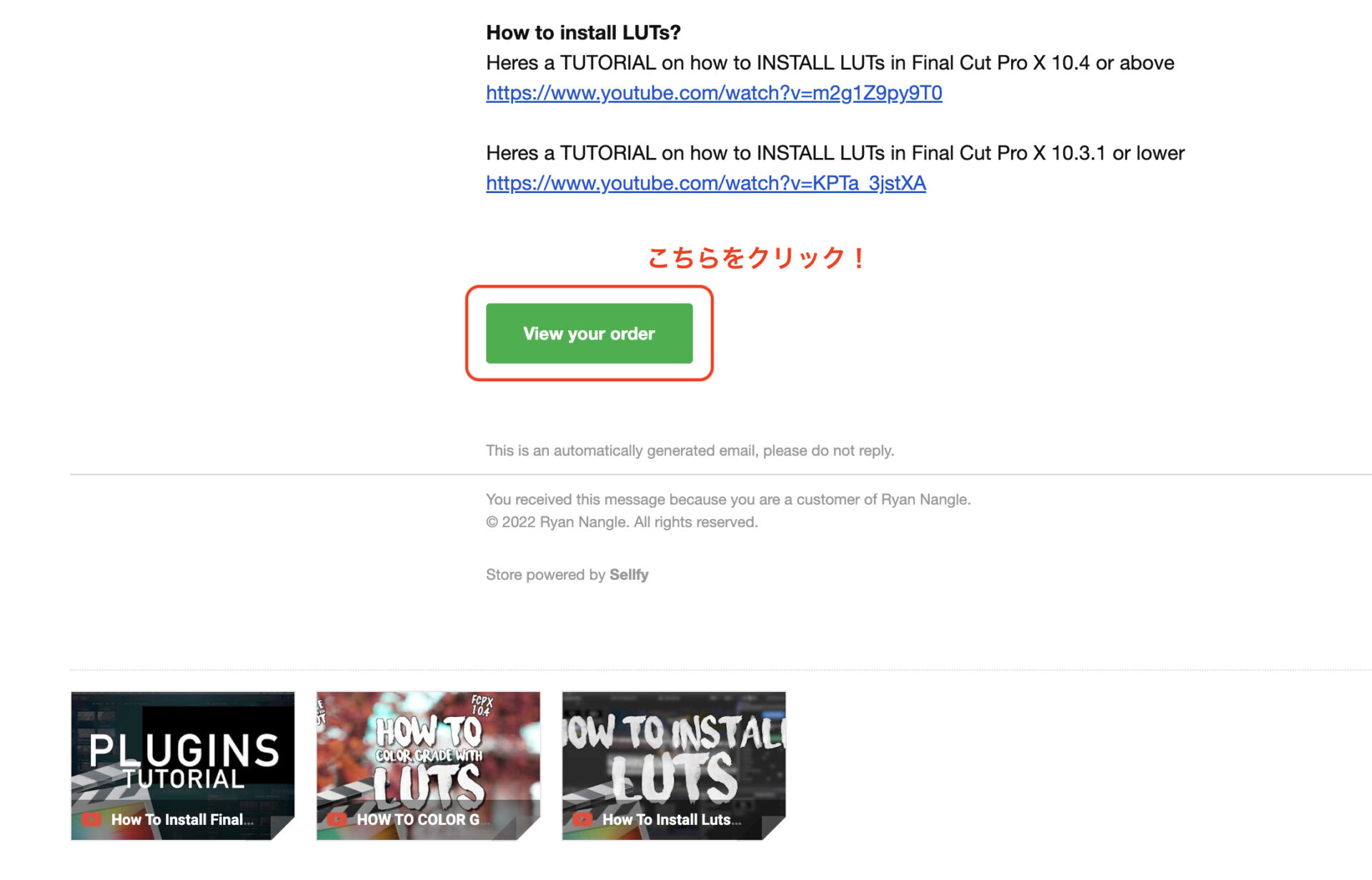Click YouTube icon on Plugins Tutorial thumbnail
1372x880 pixels.
[91, 819]
